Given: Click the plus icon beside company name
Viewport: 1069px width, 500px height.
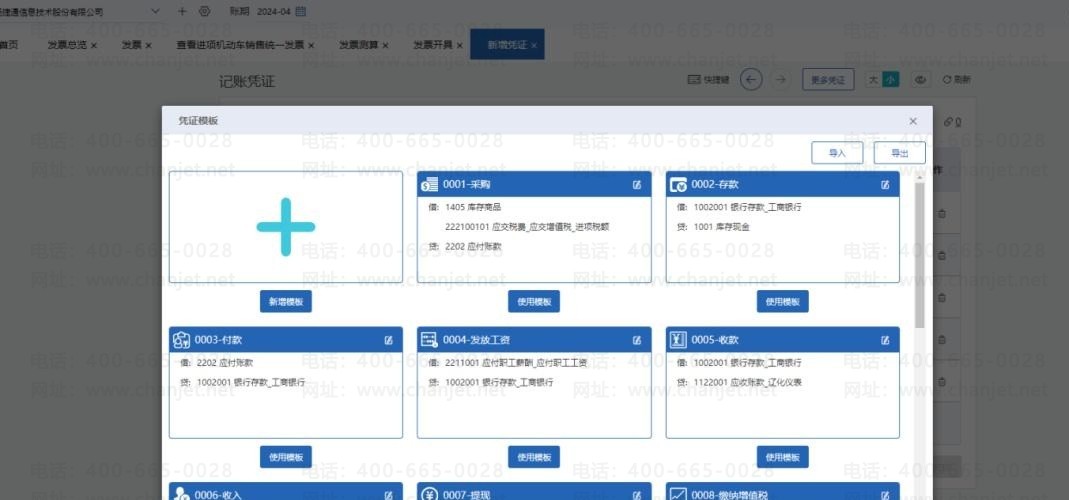Looking at the screenshot, I should (182, 11).
